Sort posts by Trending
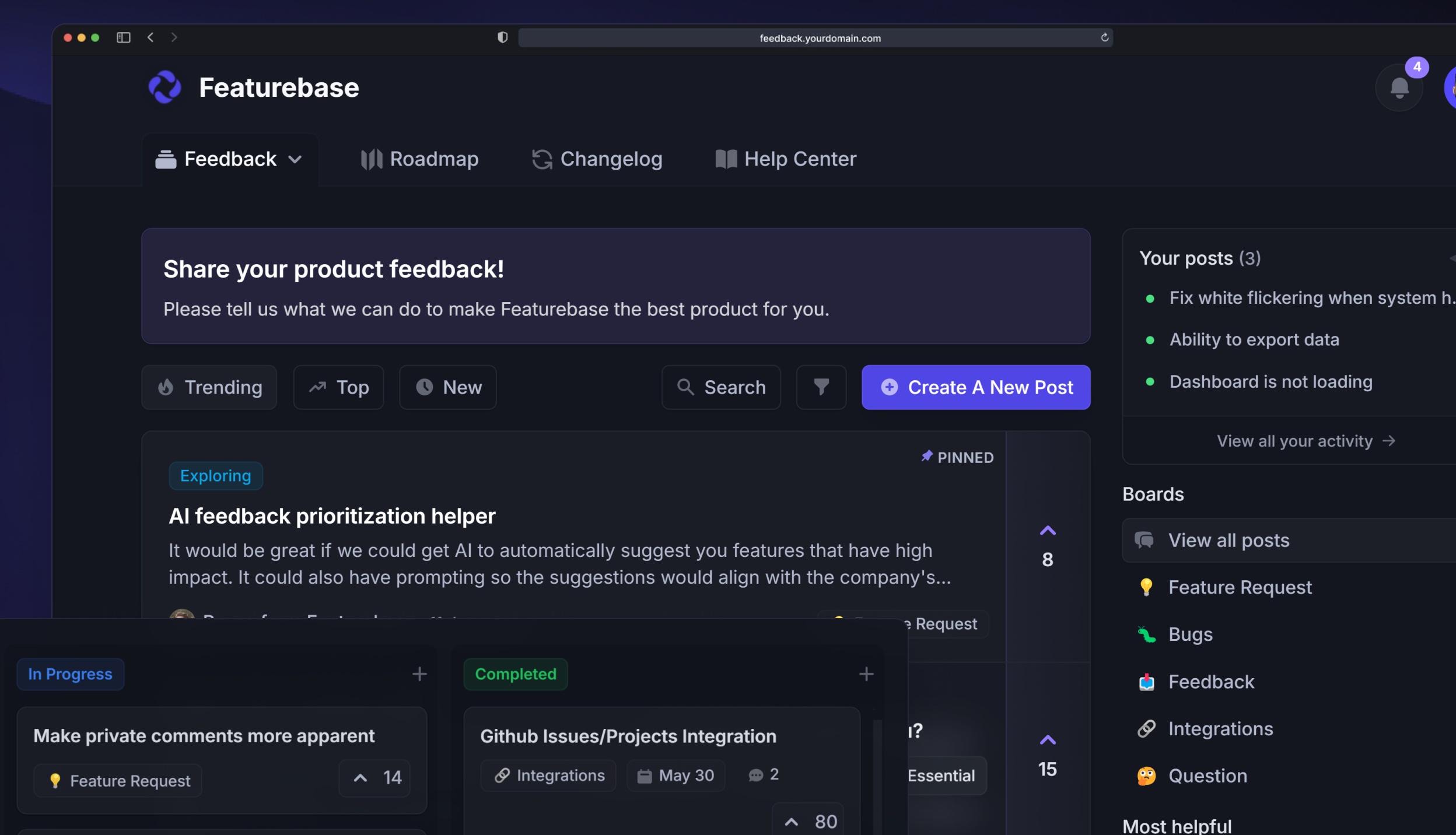Viewport: 1456px width, 835px height. click(209, 387)
